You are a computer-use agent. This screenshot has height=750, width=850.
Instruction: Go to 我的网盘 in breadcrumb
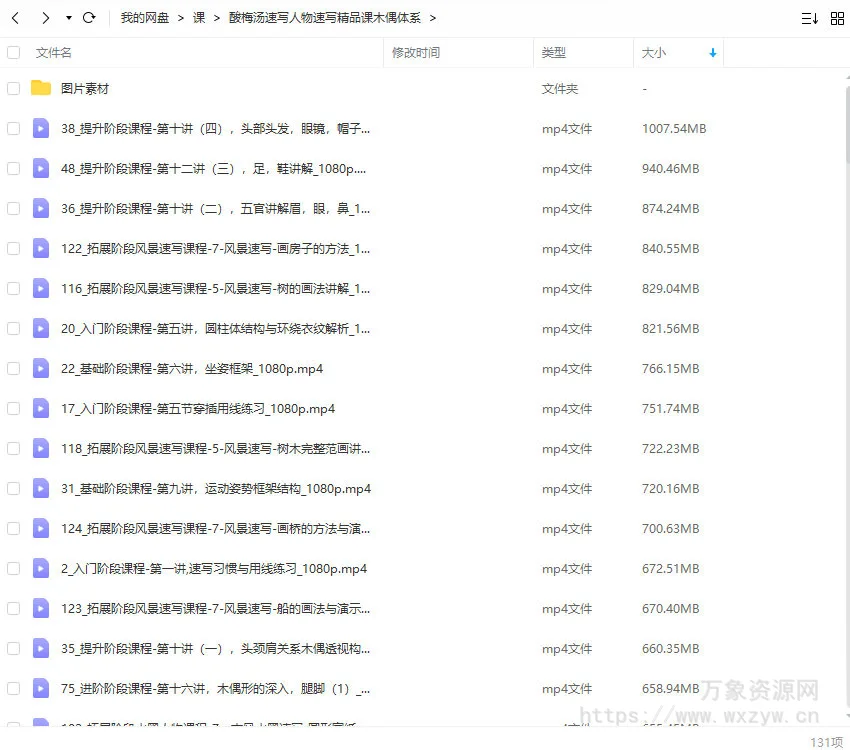[x=144, y=18]
